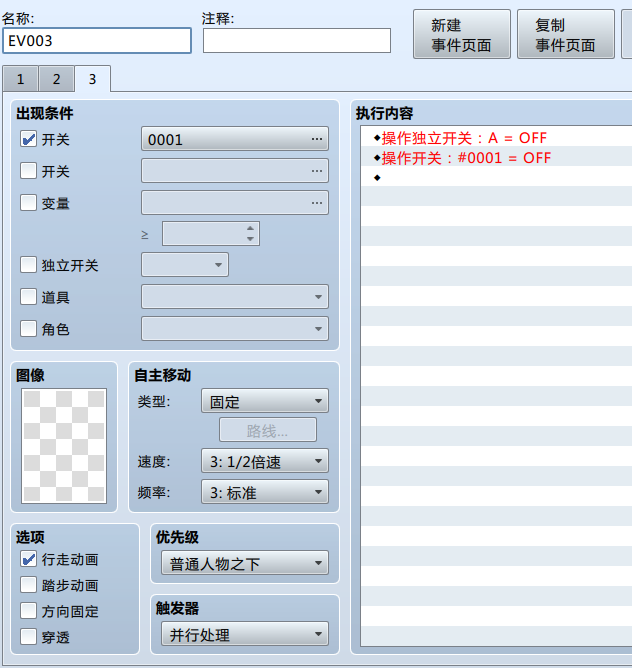Enable the second 开关 checkbox
The image size is (632, 668).
tap(29, 171)
